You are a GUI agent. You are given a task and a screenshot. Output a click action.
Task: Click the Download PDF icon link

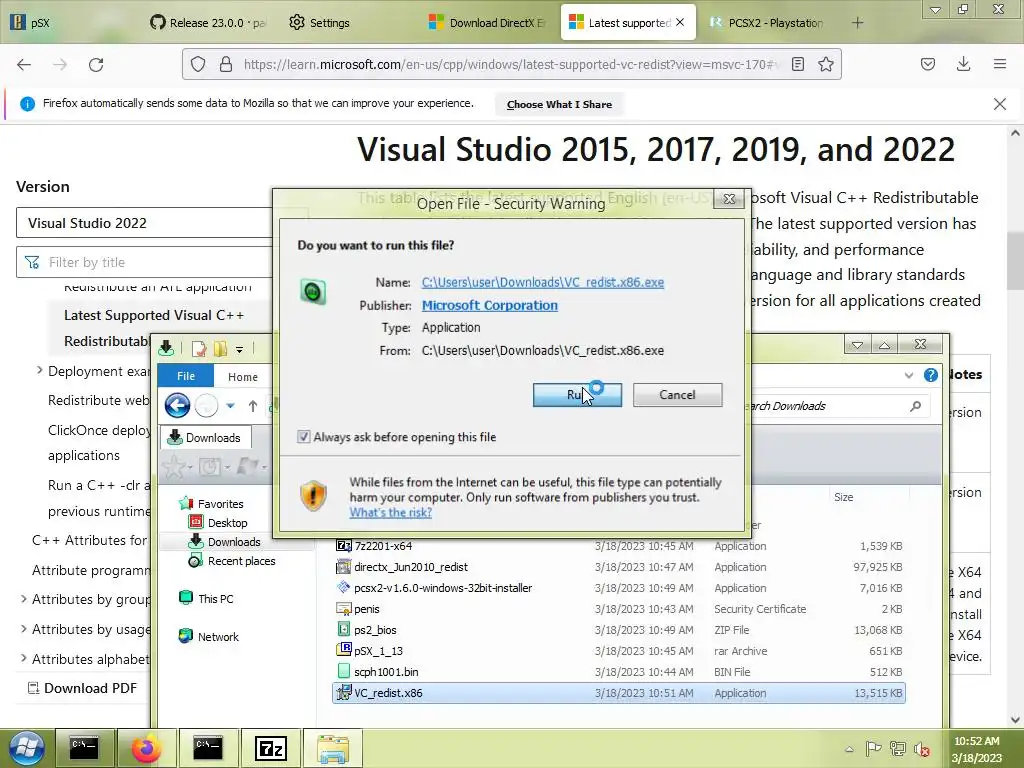pos(33,688)
